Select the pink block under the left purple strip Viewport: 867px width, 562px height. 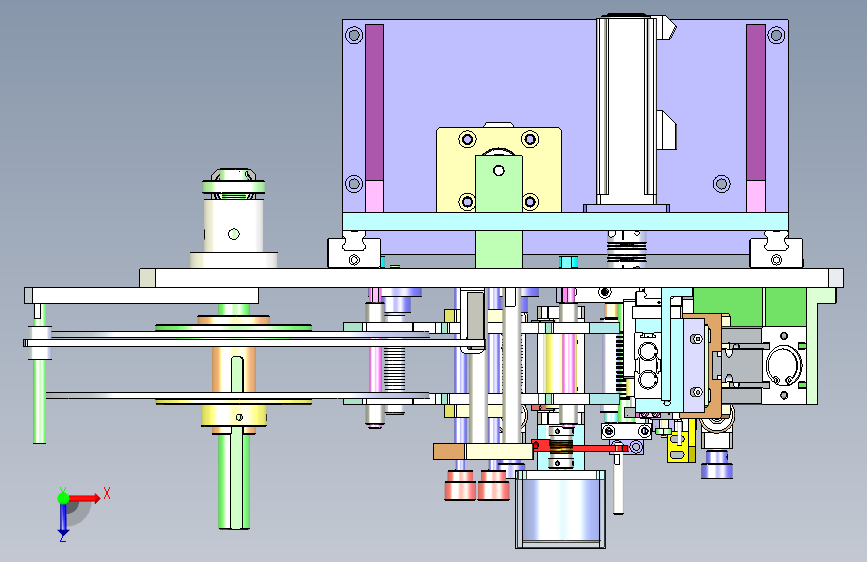374,196
